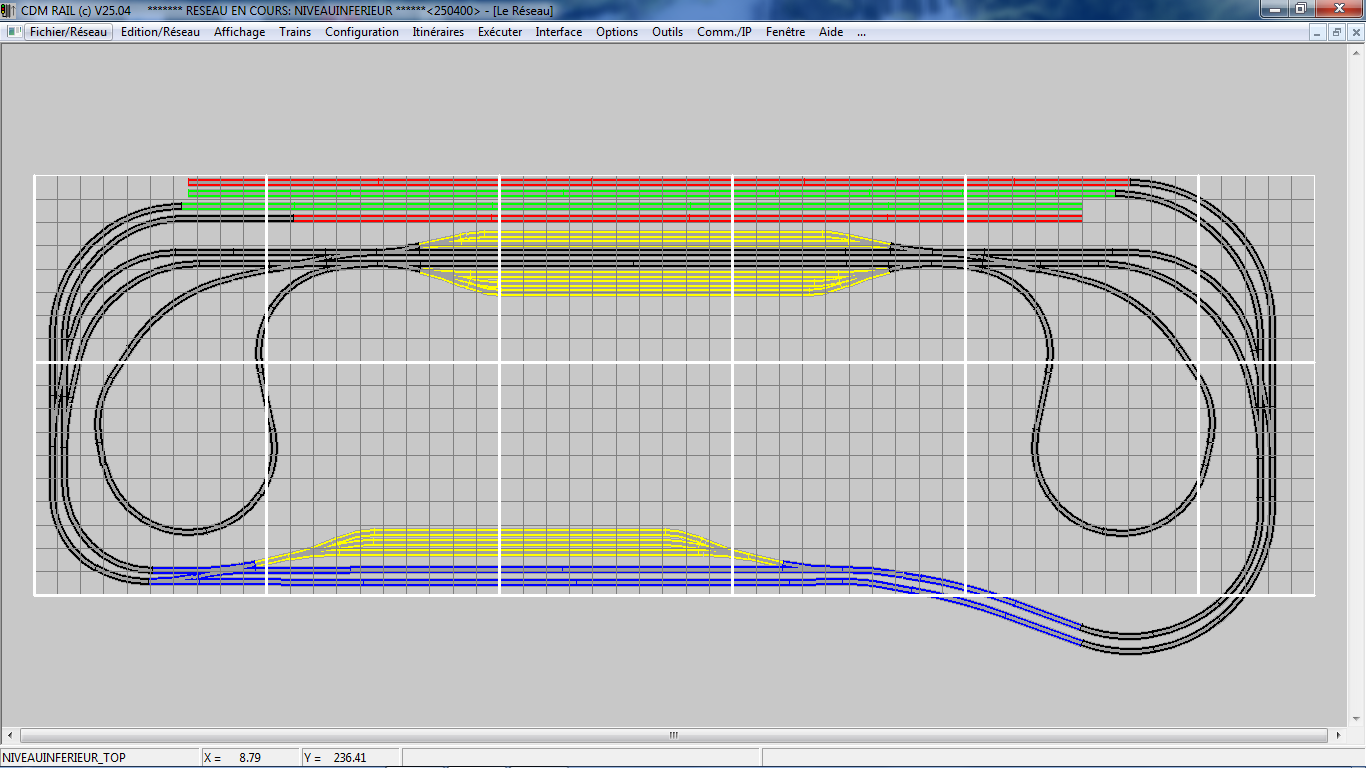
Task: Open the Outils menu
Action: click(x=667, y=32)
